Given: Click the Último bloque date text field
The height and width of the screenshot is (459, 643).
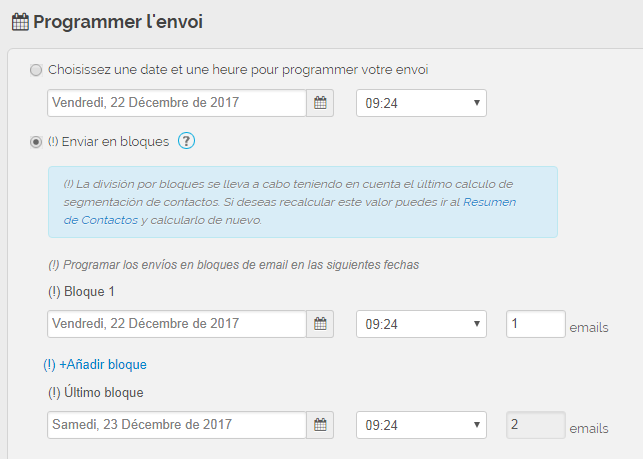Looking at the screenshot, I should click(x=176, y=425).
